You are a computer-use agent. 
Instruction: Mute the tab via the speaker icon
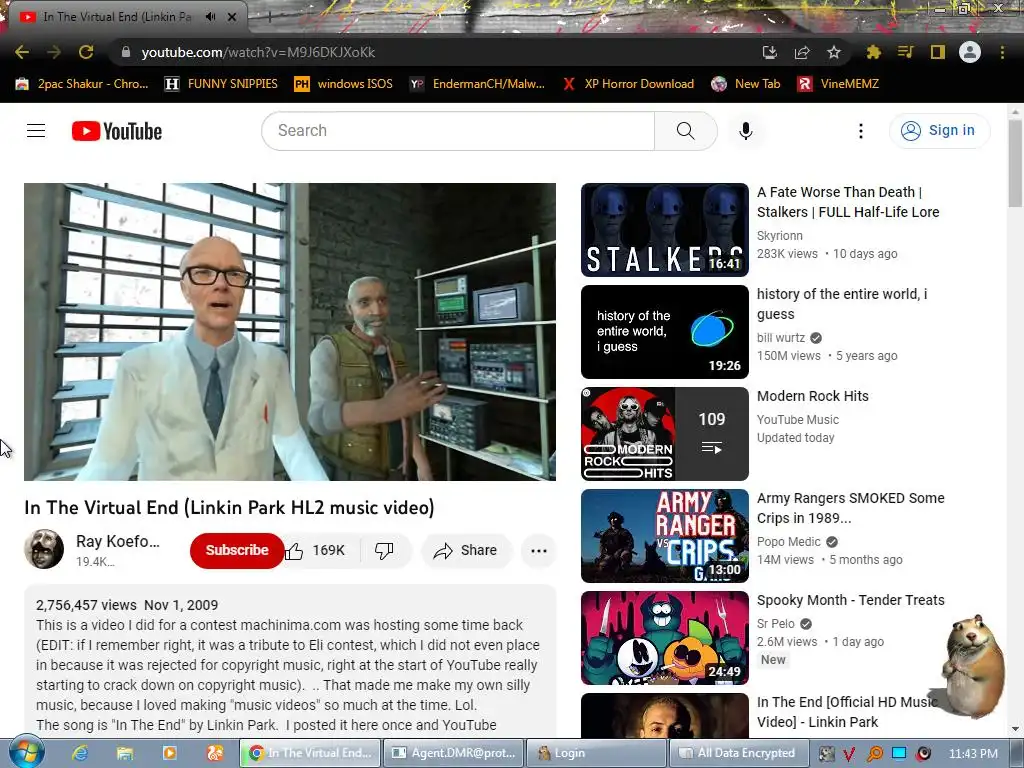pyautogui.click(x=210, y=17)
